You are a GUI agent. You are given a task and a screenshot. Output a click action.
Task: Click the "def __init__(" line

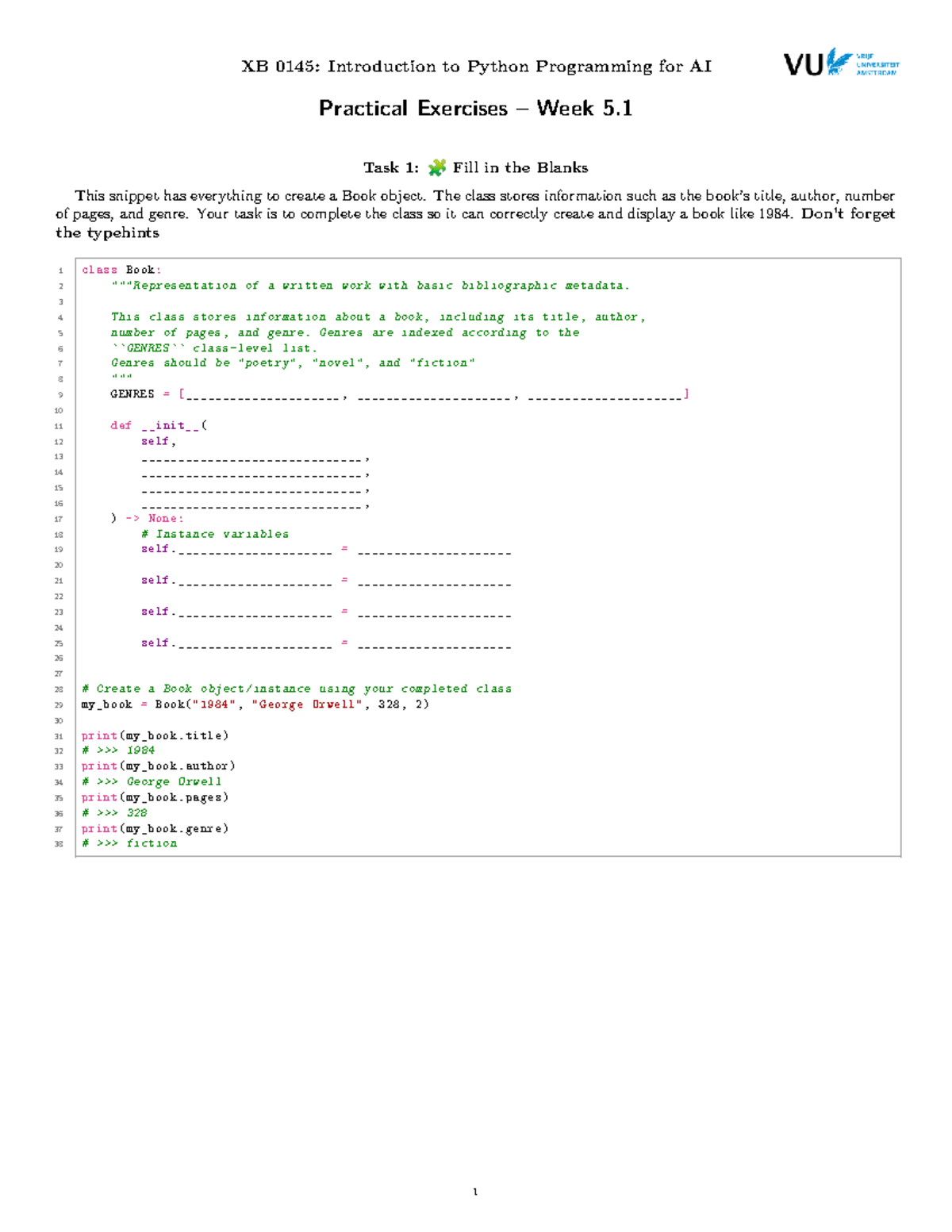[x=159, y=425]
